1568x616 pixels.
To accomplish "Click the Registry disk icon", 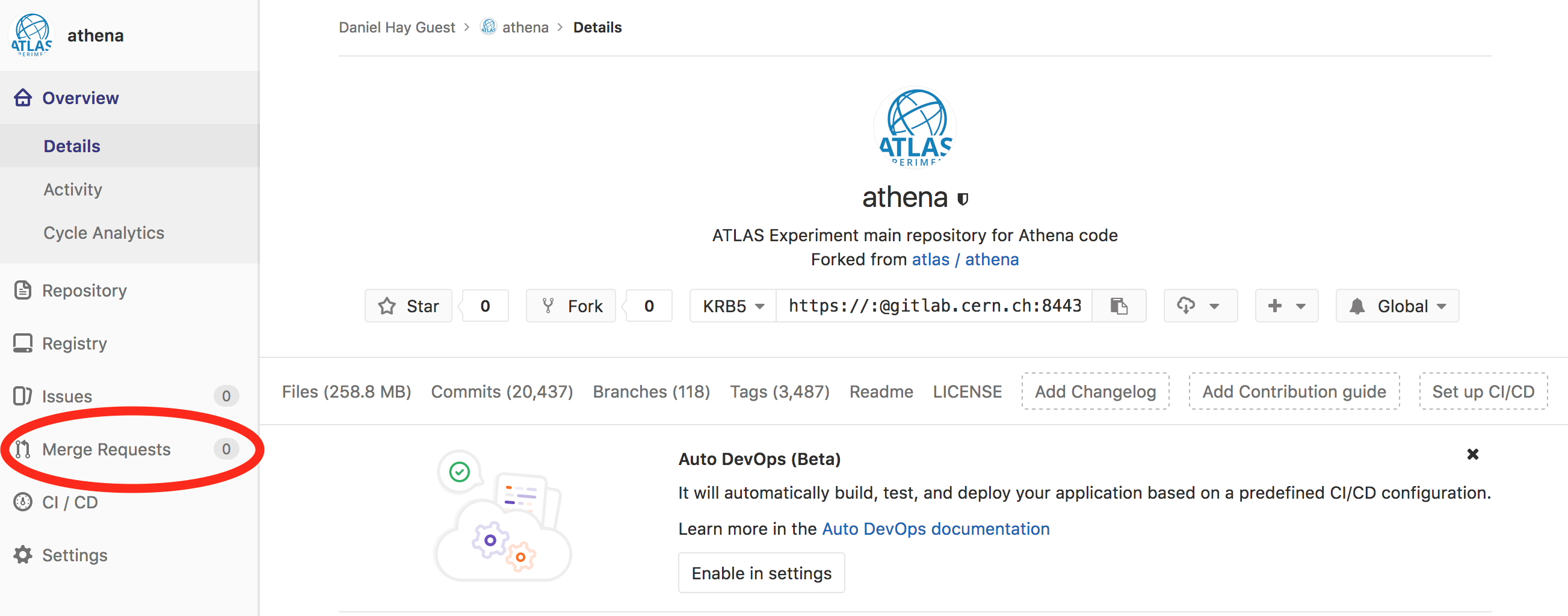I will click(23, 343).
